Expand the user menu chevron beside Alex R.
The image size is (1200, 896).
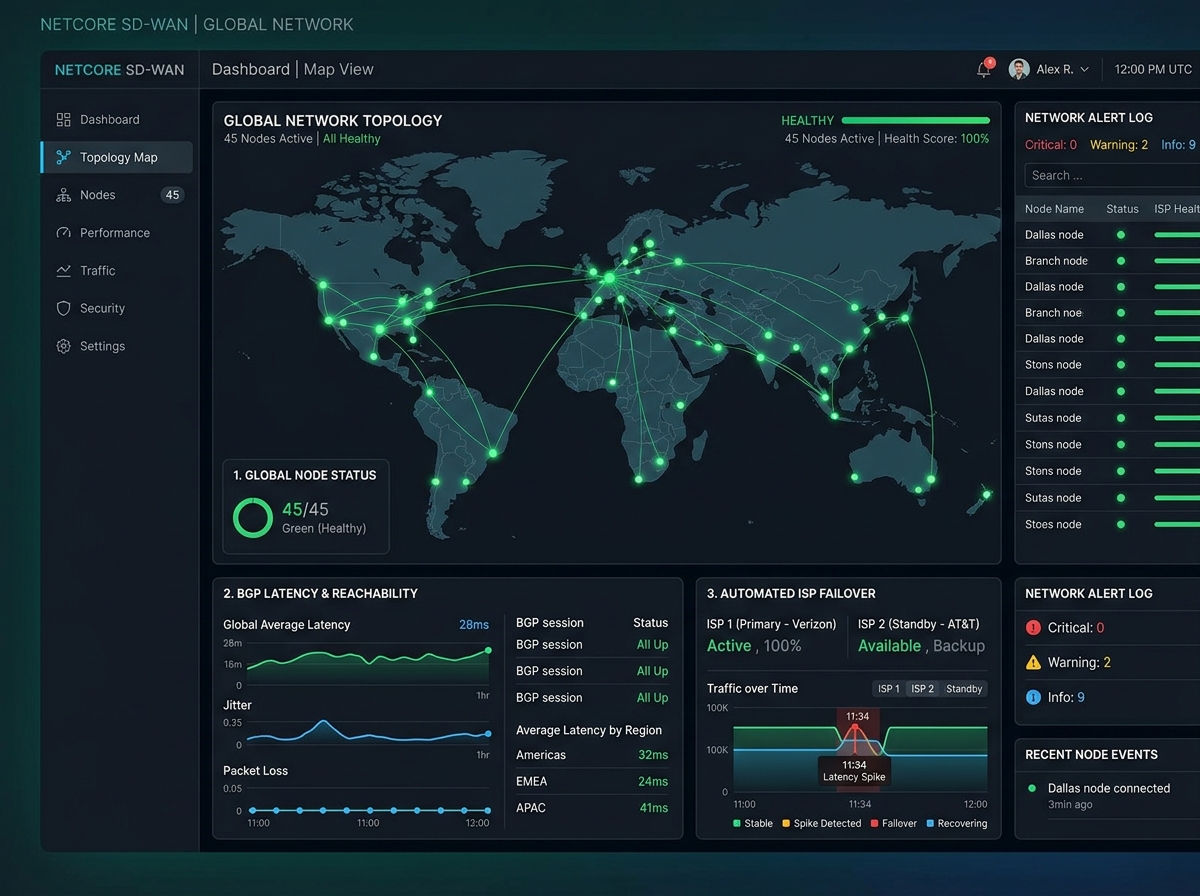pyautogui.click(x=1085, y=70)
